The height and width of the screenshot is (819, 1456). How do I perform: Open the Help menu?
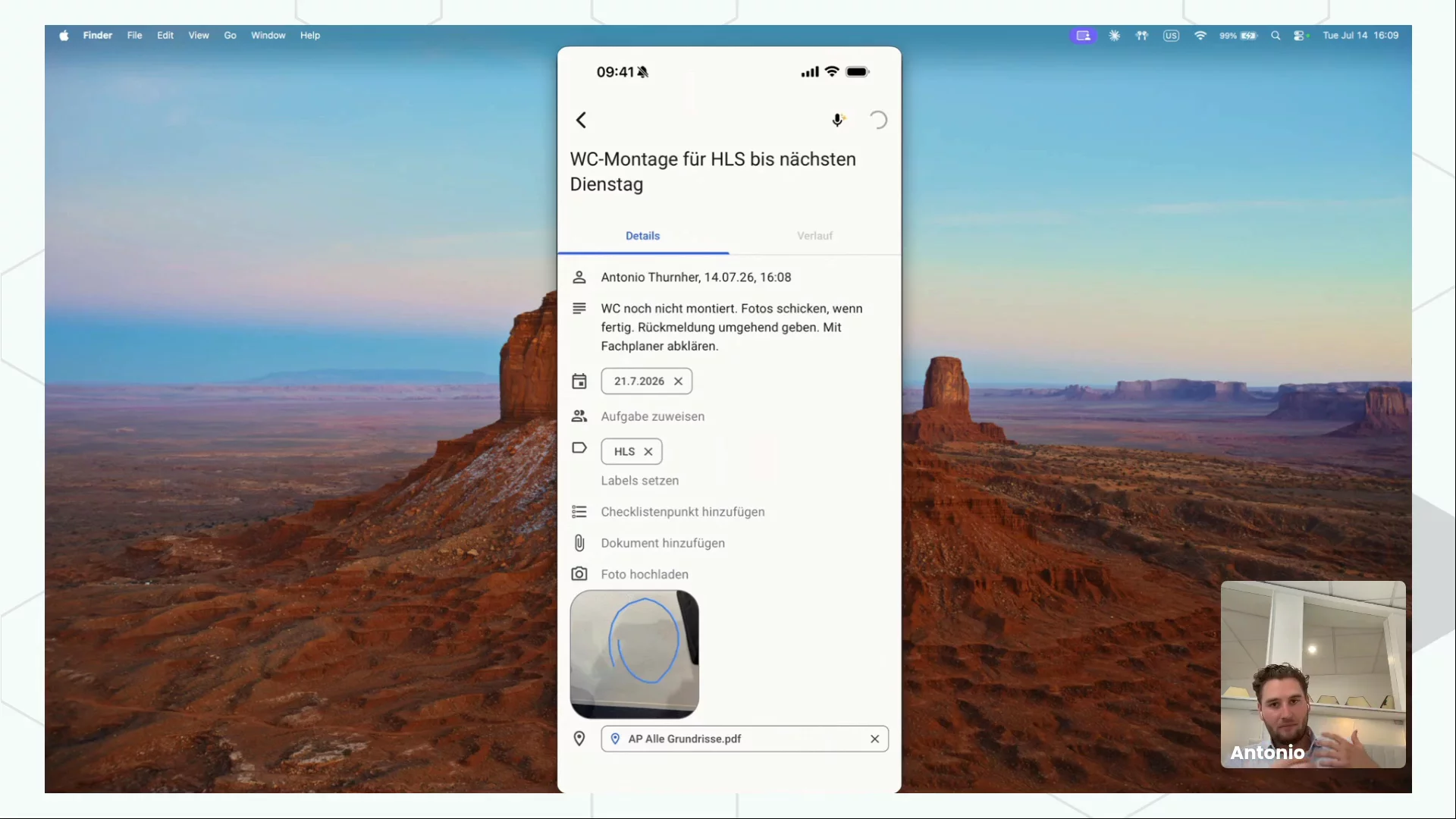click(310, 36)
